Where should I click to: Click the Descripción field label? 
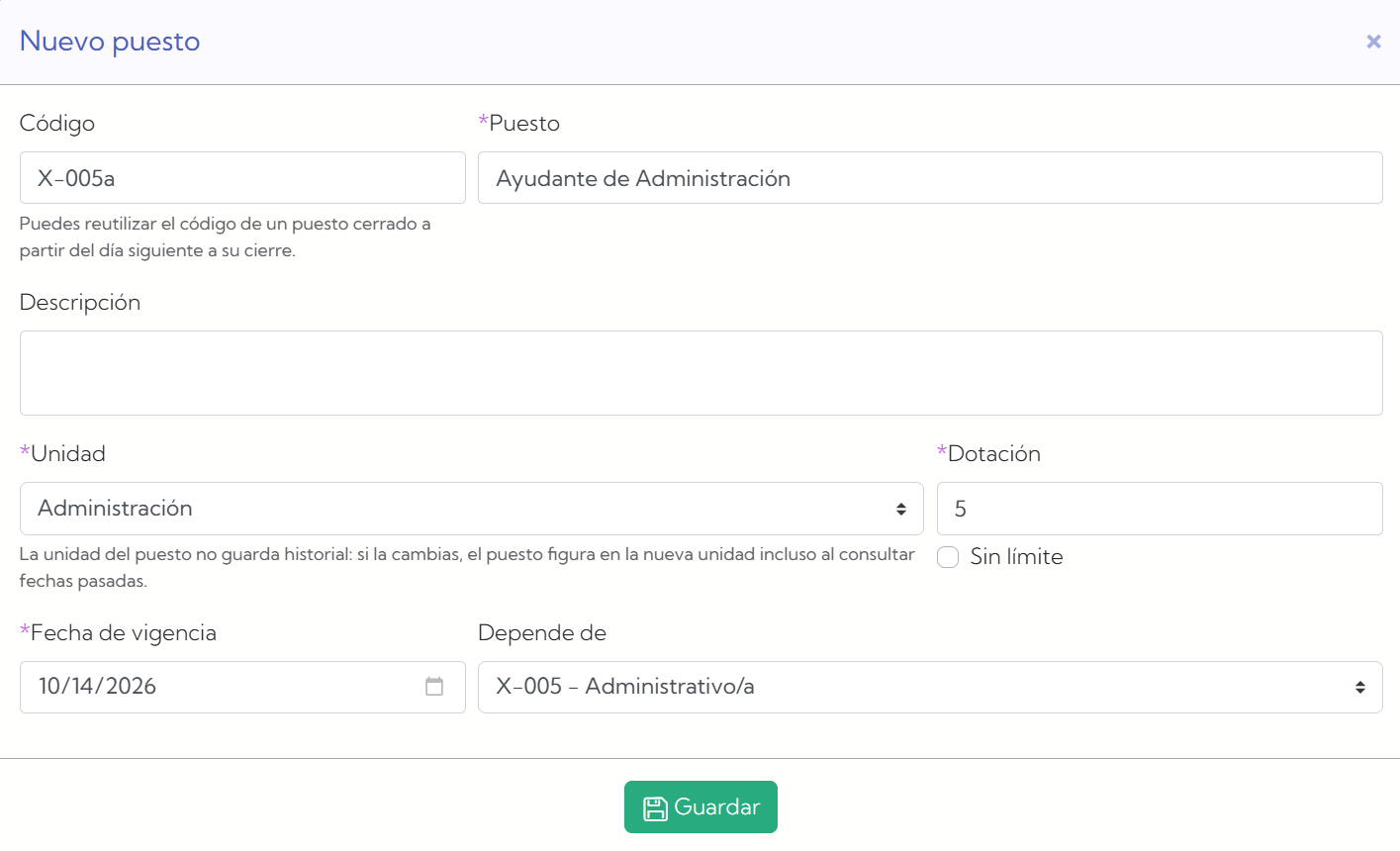(80, 303)
